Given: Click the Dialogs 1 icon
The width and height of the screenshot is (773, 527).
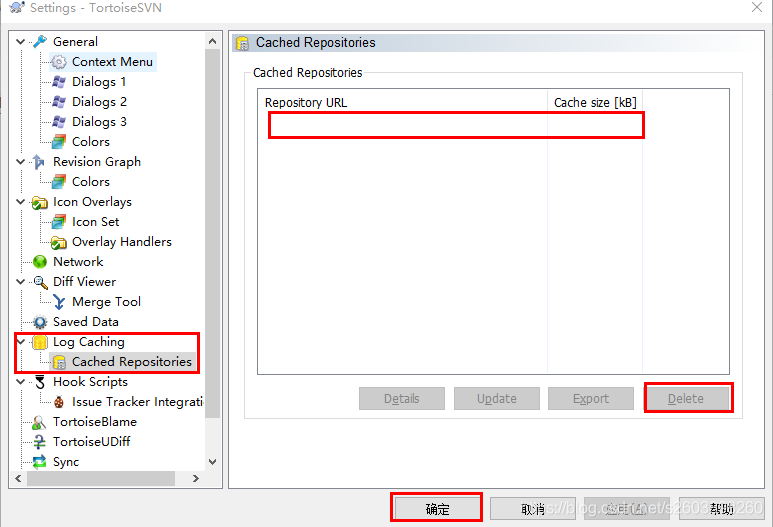Looking at the screenshot, I should pyautogui.click(x=59, y=82).
